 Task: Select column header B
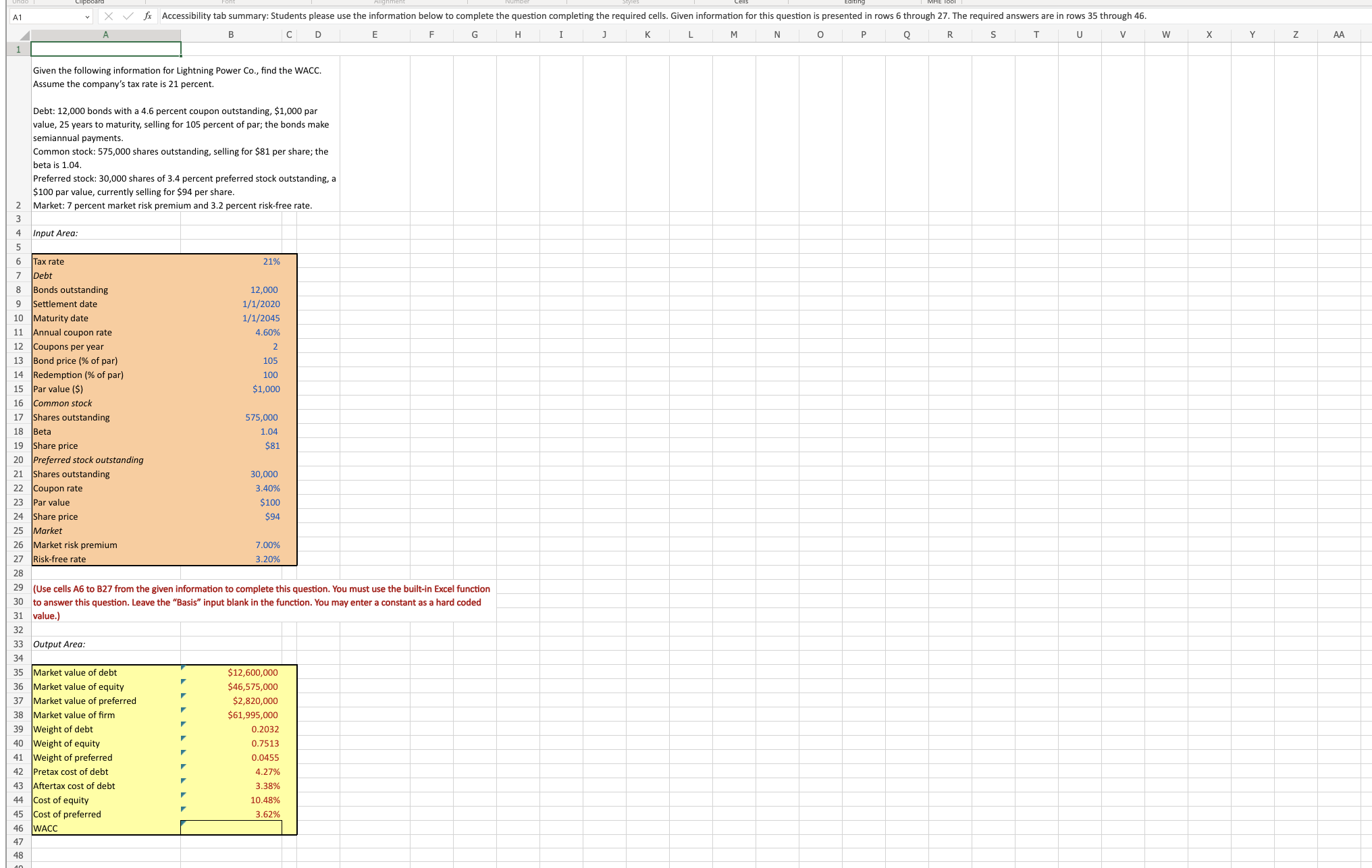click(232, 34)
